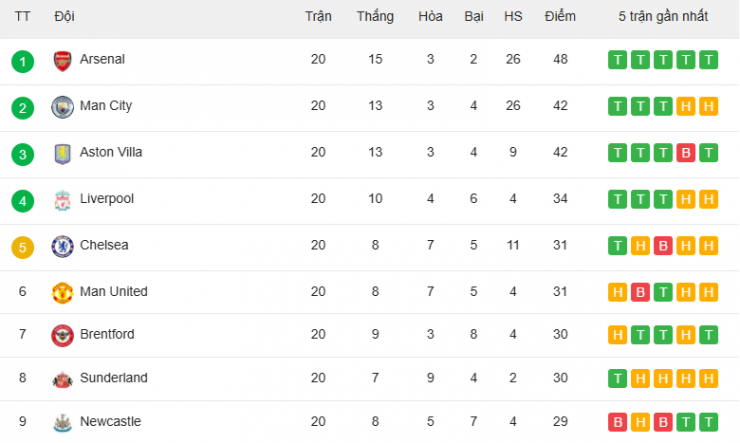Open the Chelsea crest icon
The image size is (740, 443).
point(62,246)
